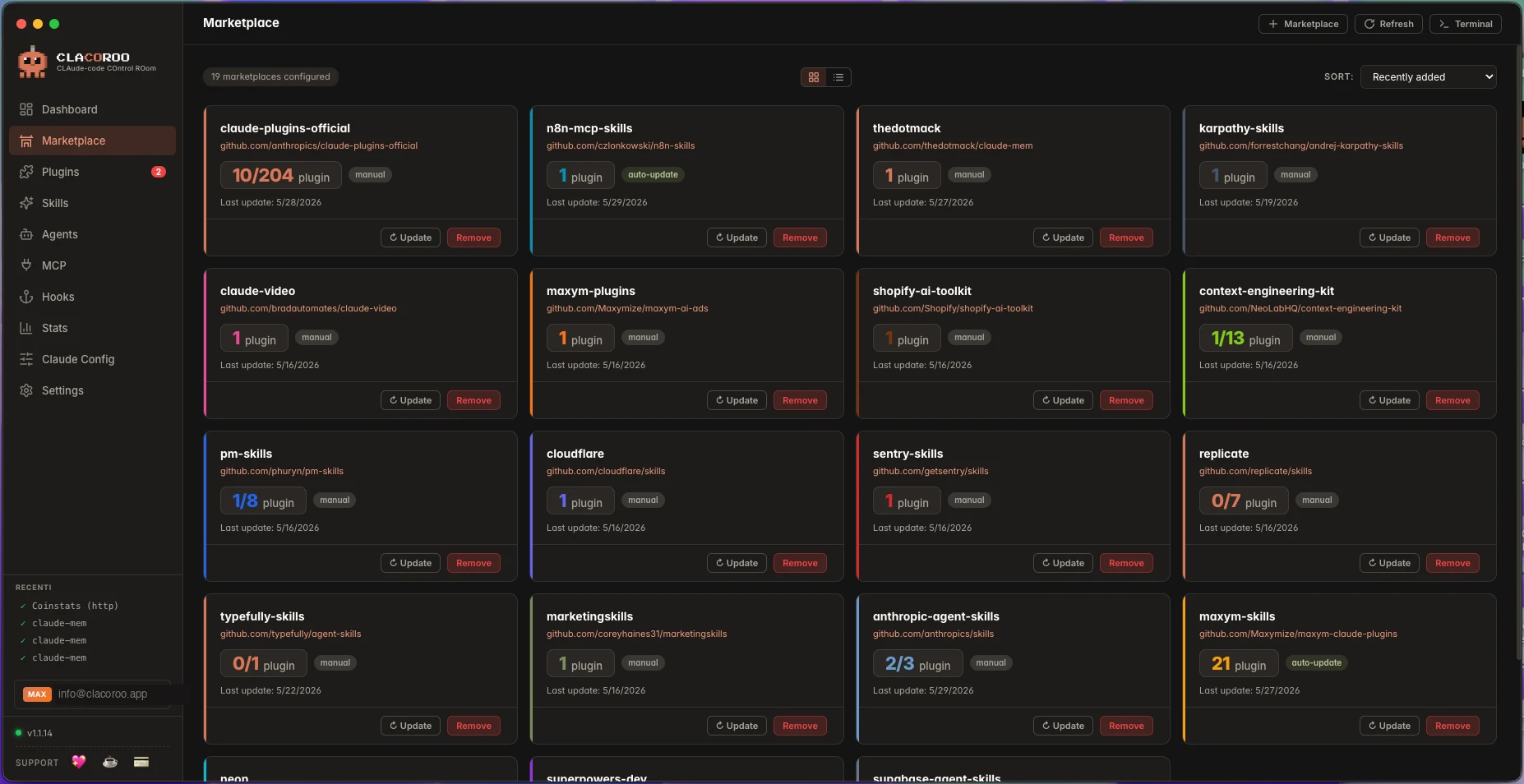This screenshot has width=1524, height=784.
Task: Update the n8n-mcp-skills marketplace
Action: click(x=737, y=238)
